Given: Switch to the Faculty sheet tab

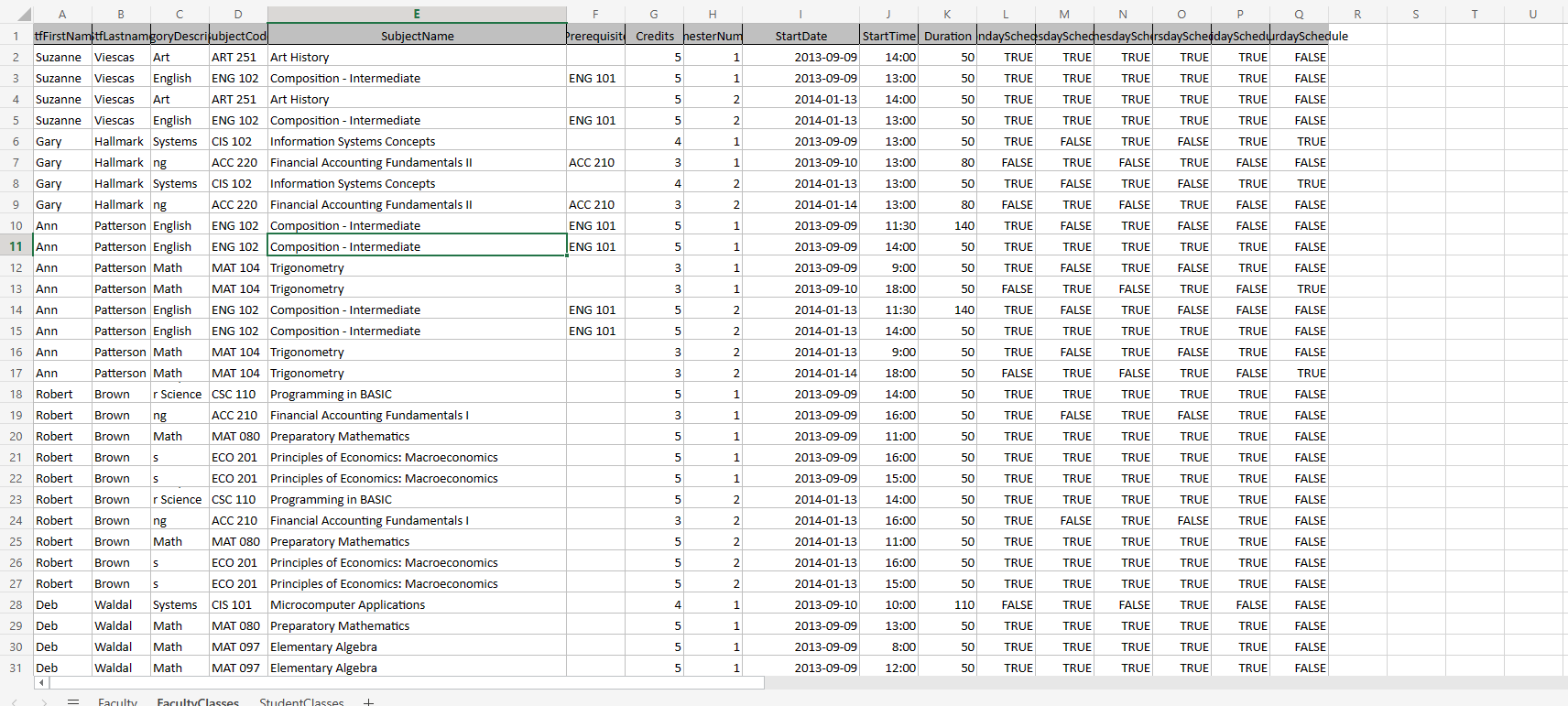Looking at the screenshot, I should tap(117, 701).
